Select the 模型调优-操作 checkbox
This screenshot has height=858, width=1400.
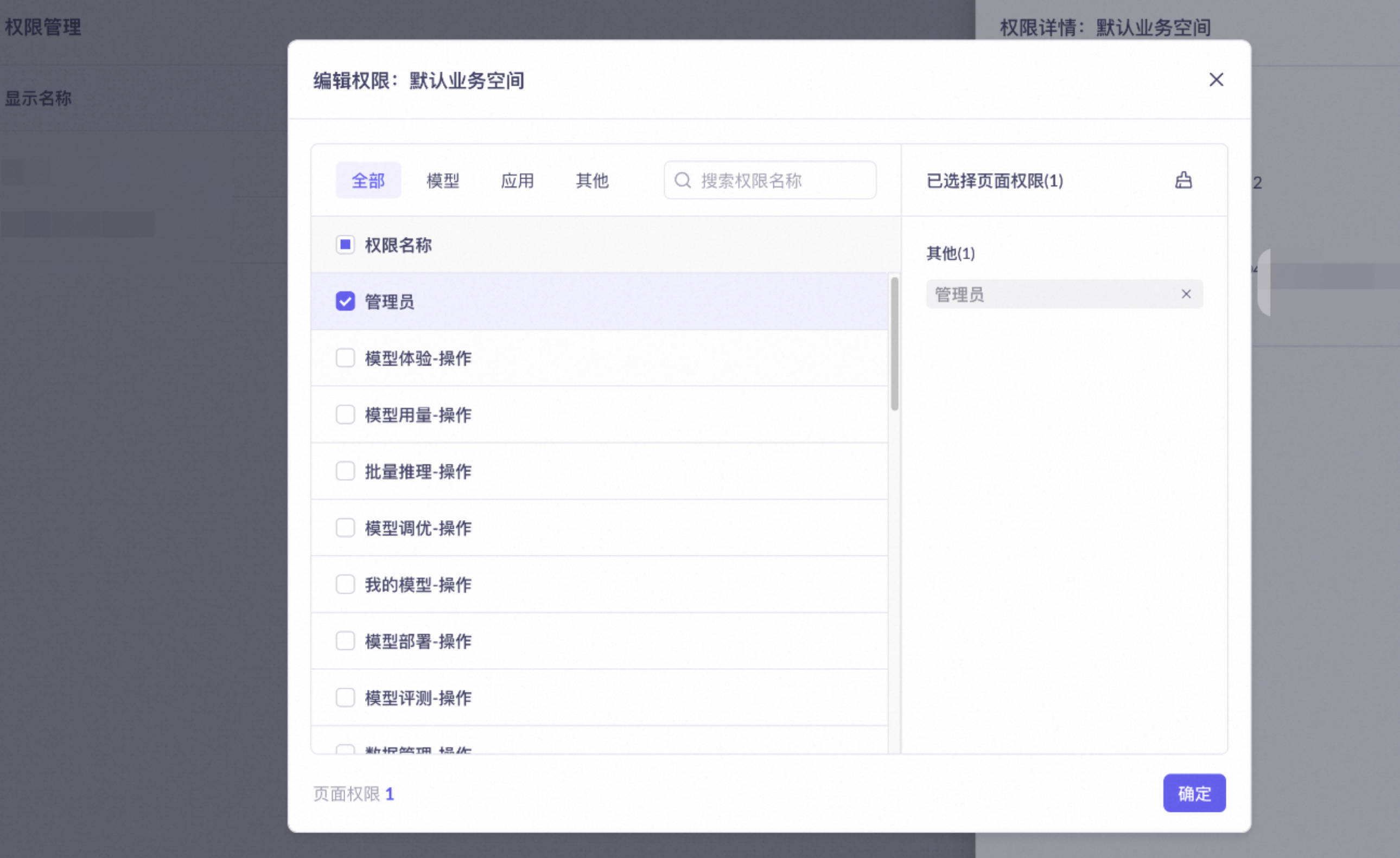tap(345, 528)
